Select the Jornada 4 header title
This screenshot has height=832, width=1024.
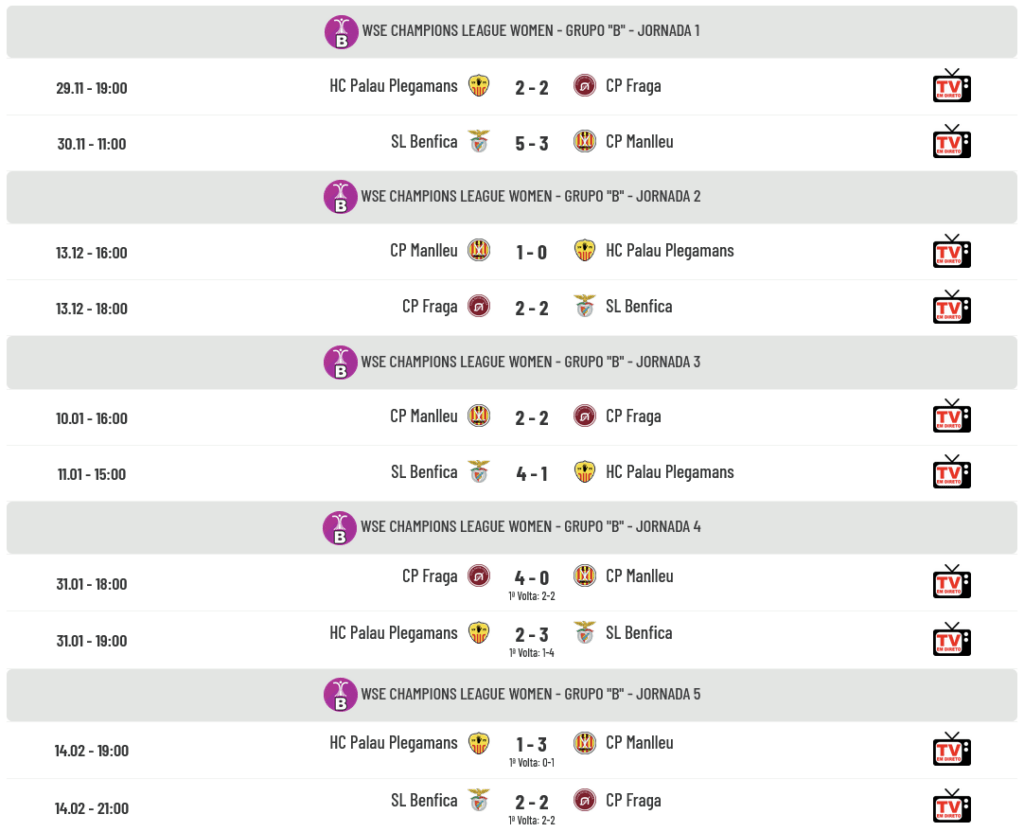pos(530,527)
